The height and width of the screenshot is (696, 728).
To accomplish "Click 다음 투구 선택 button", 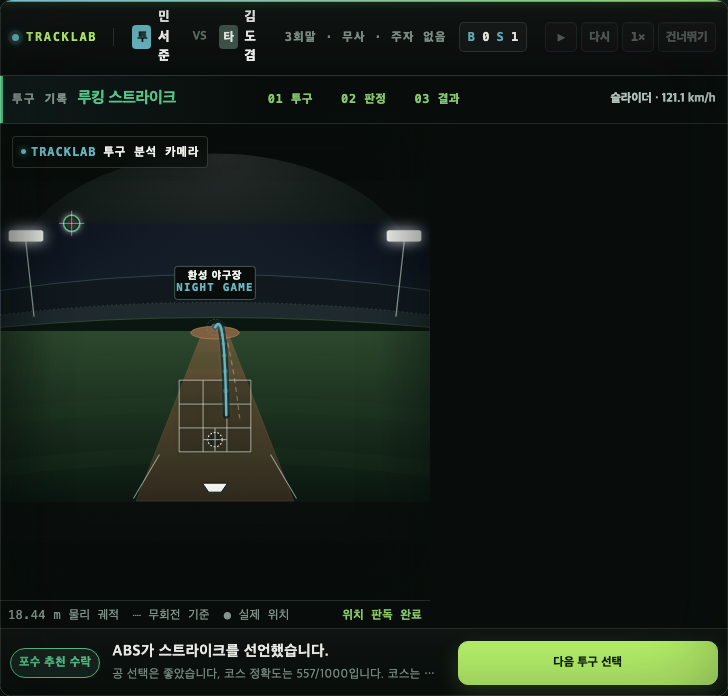I will [587, 662].
